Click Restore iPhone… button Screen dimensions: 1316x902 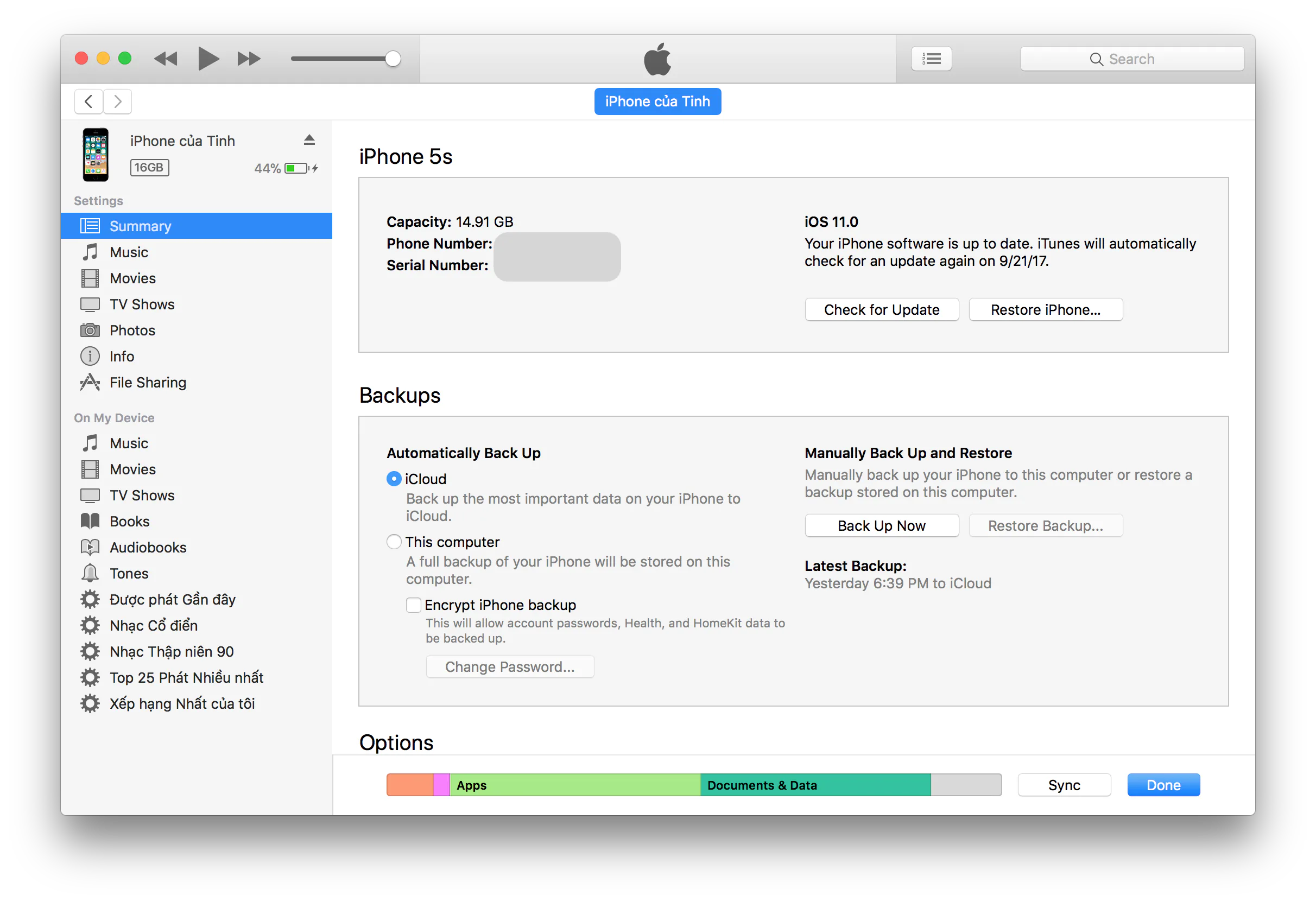point(1045,310)
